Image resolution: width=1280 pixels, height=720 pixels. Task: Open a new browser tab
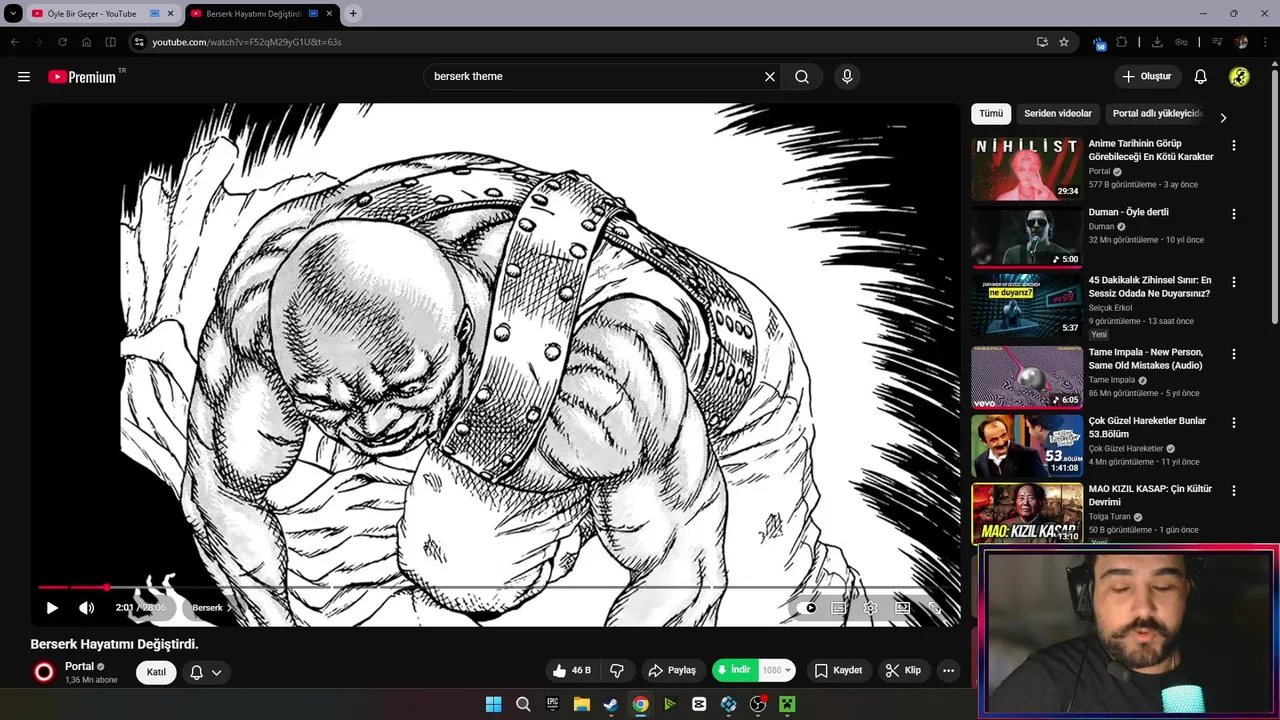353,14
